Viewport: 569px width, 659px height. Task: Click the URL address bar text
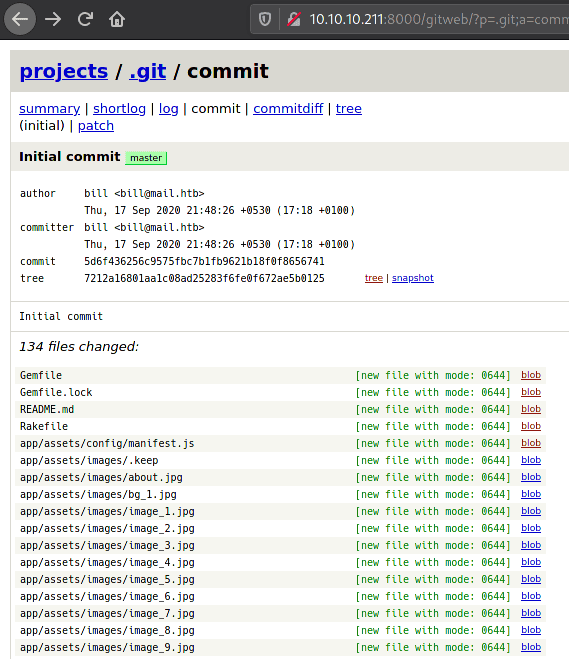click(439, 19)
